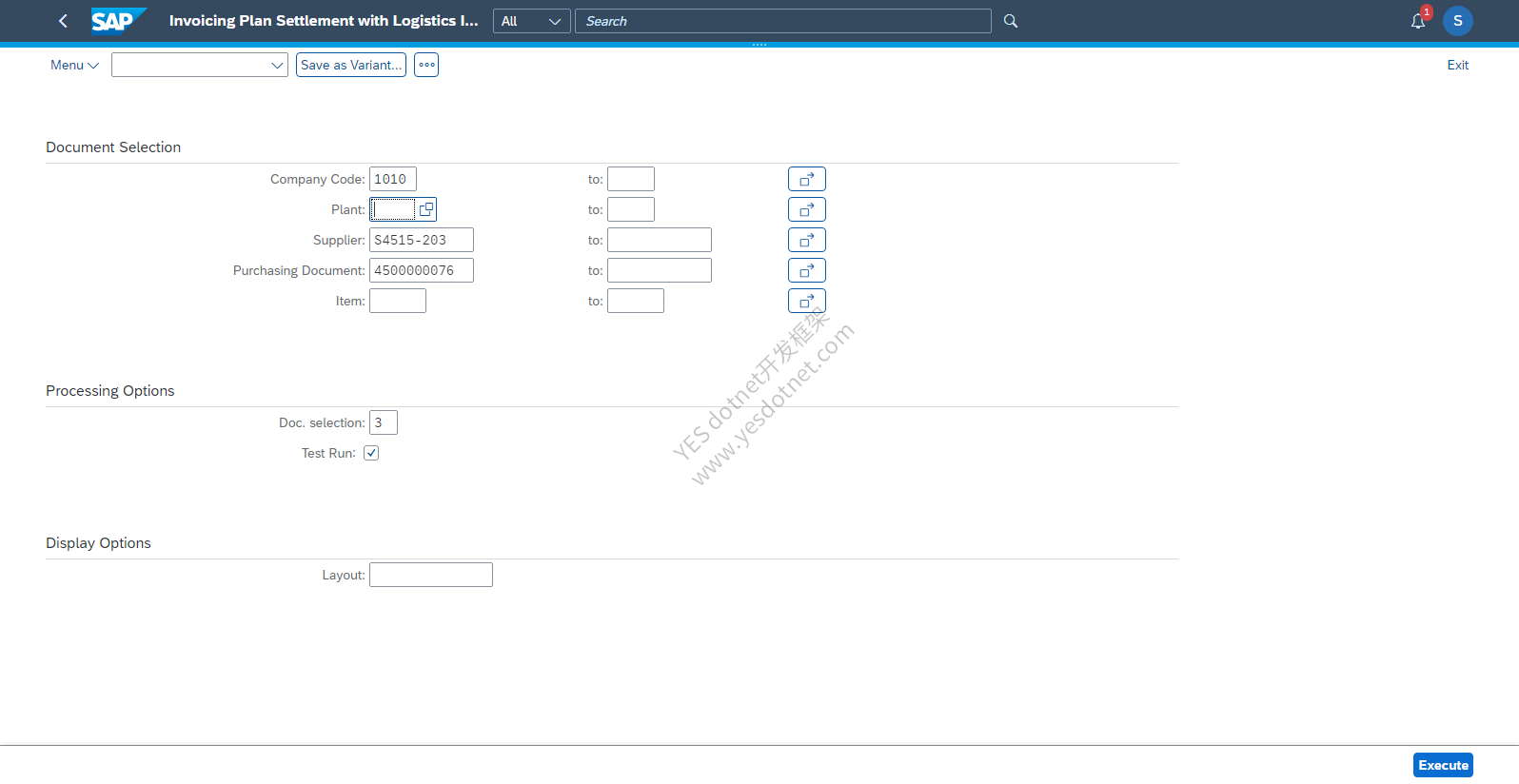The height and width of the screenshot is (784, 1519).
Task: Open value help icon in Plant field
Action: point(426,209)
